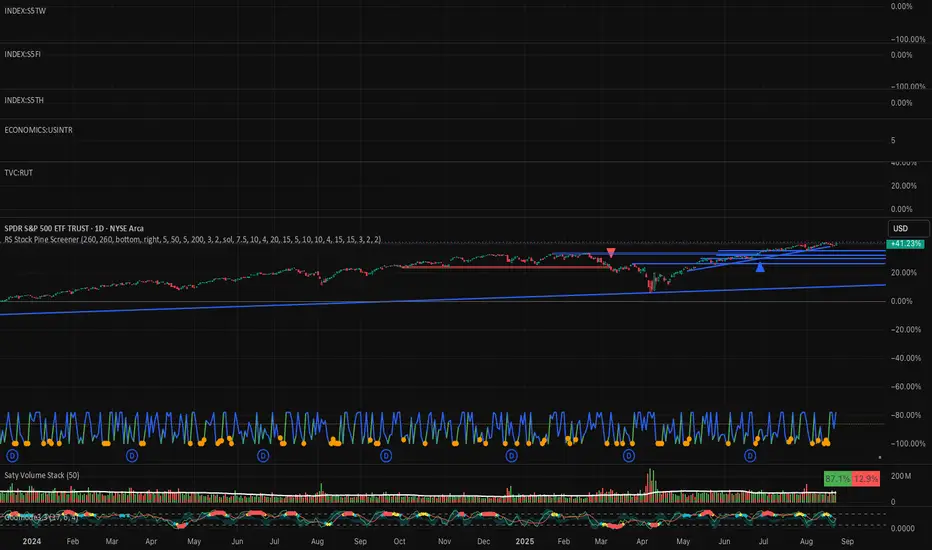Image resolution: width=932 pixels, height=550 pixels.
Task: Open the dividend 'D' marker near June 2025
Action: coord(750,456)
